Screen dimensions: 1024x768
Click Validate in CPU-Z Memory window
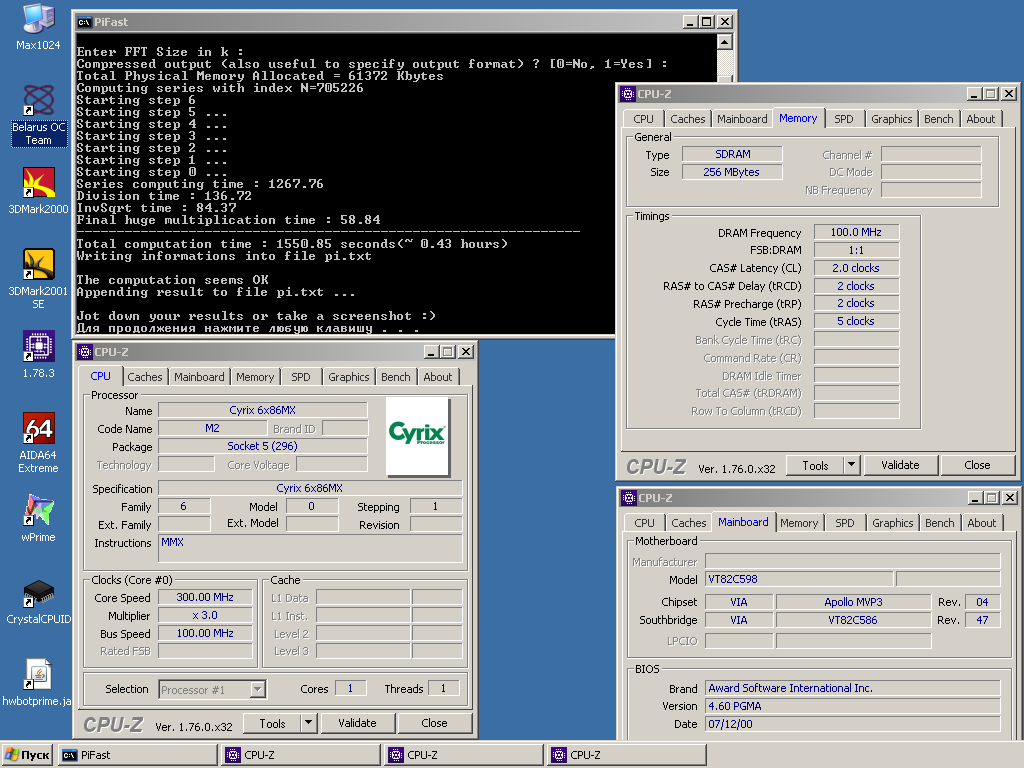coord(900,466)
